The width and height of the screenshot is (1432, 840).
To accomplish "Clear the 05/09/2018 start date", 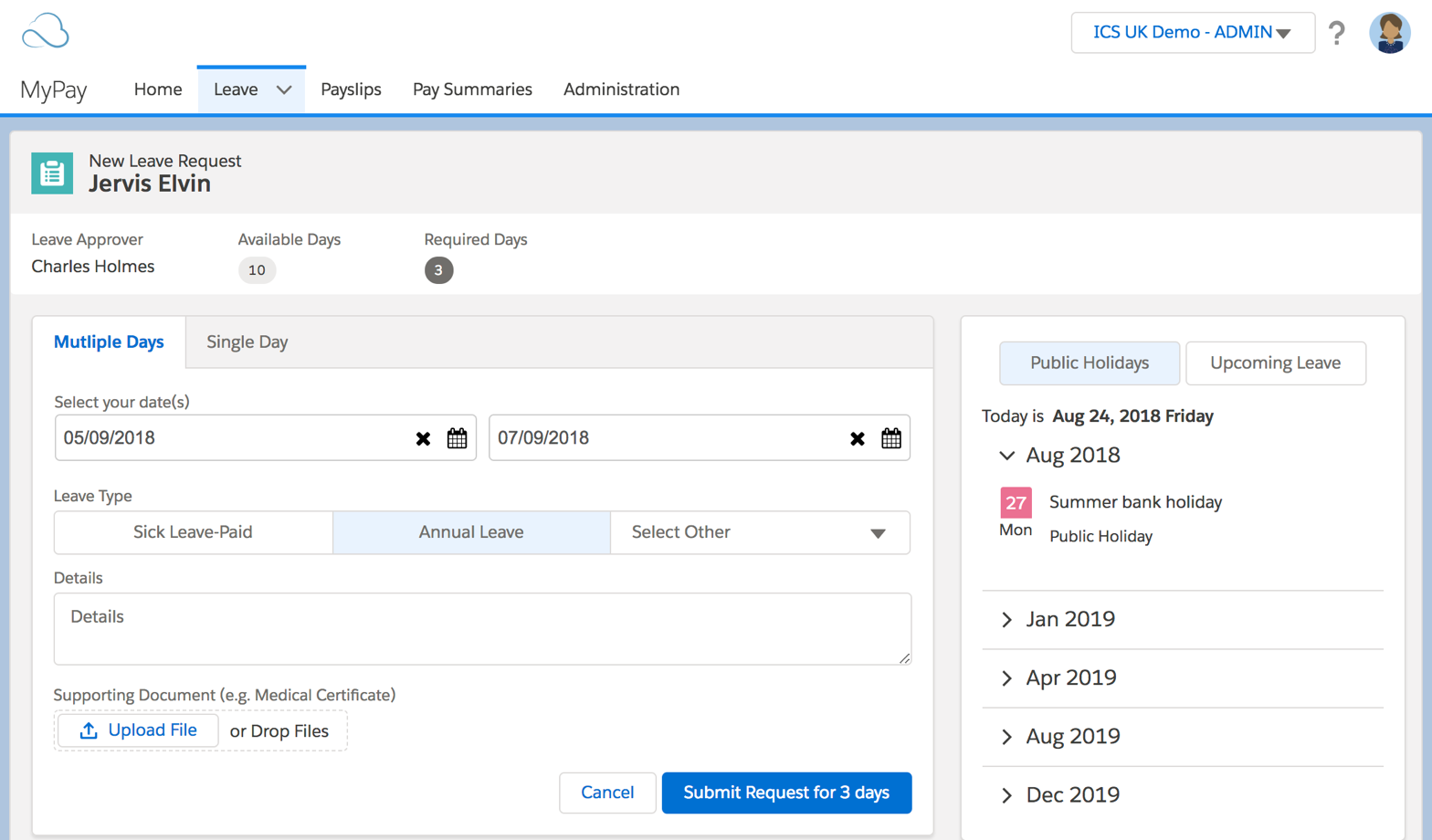I will 423,438.
